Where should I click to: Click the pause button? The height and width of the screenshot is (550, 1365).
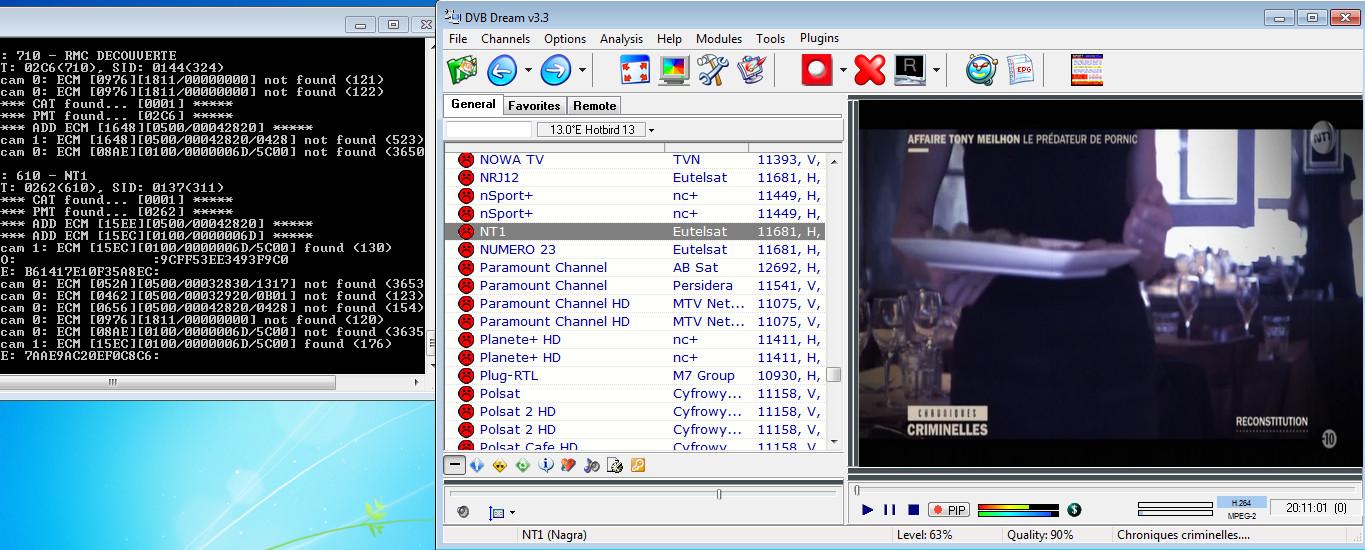point(890,510)
